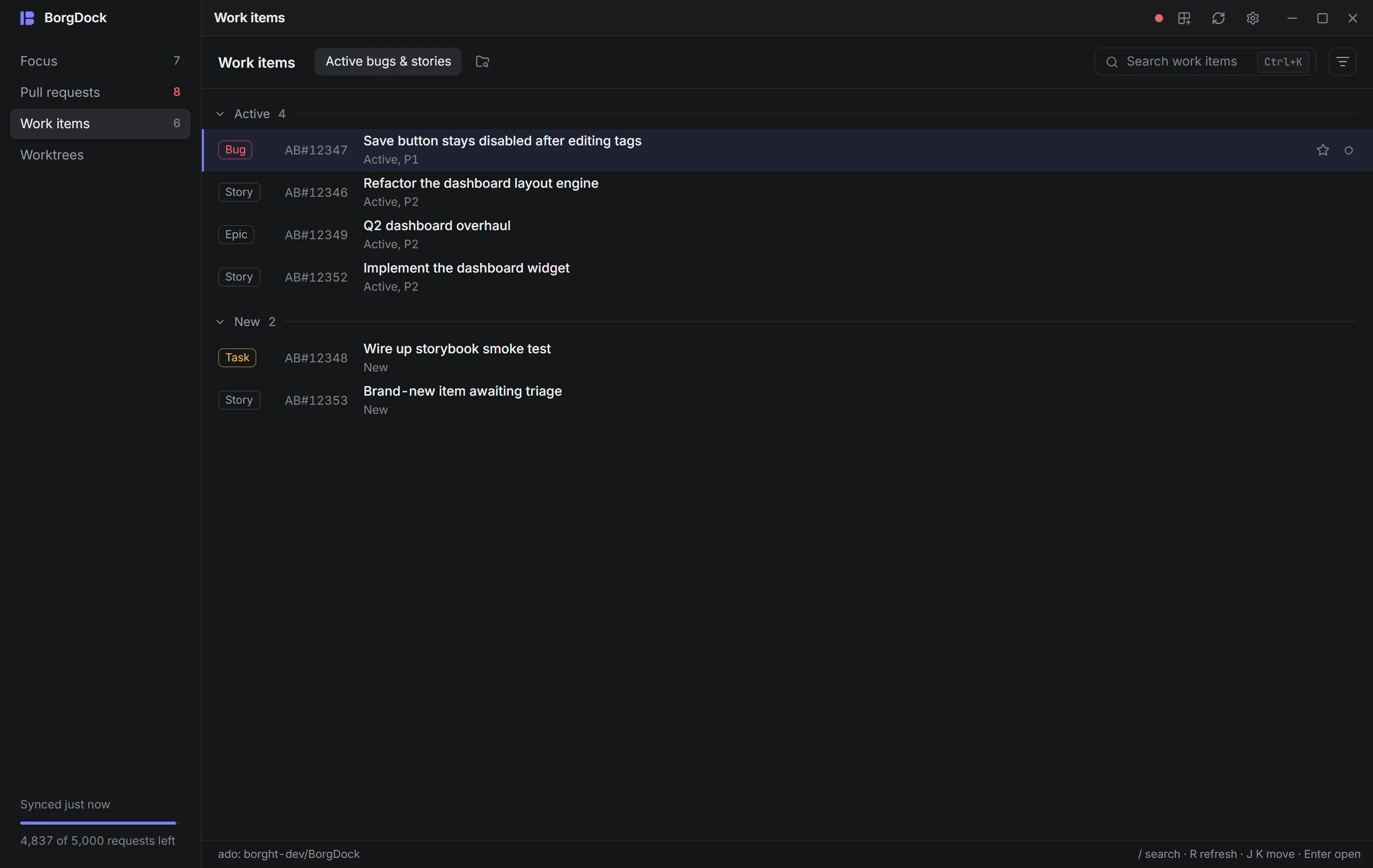Click 4,837 of 5,000 requests left text
Viewport: 1373px width, 868px height.
tap(97, 841)
